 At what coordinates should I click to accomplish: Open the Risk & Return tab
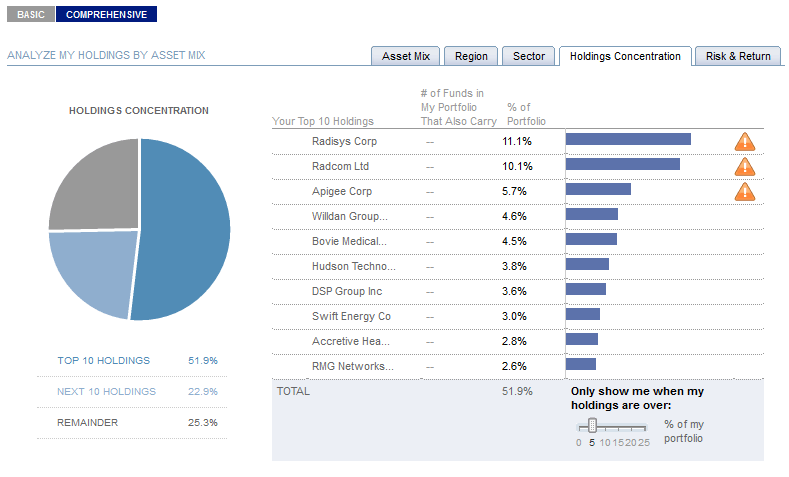point(738,57)
